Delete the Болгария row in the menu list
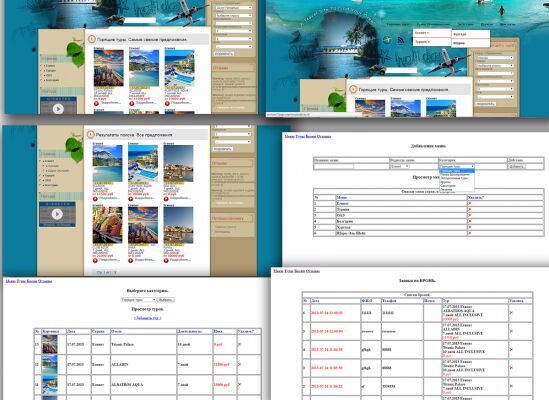Image resolution: width=549 pixels, height=400 pixels. [x=470, y=221]
